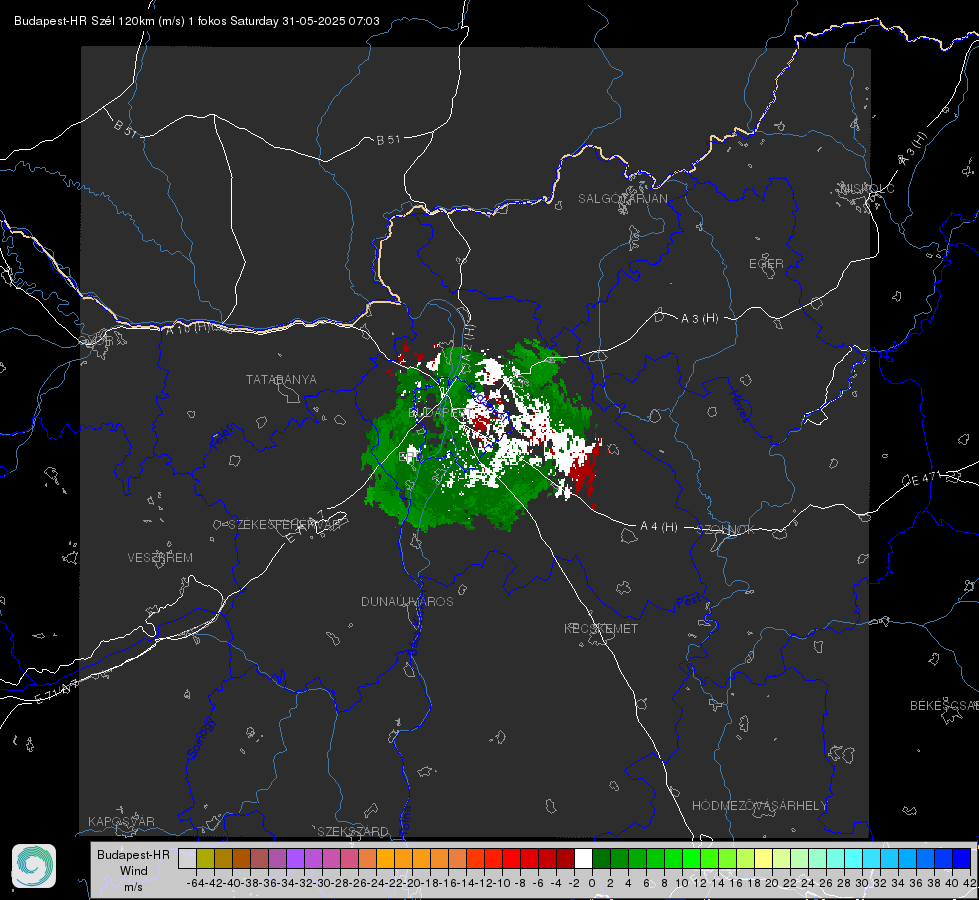This screenshot has height=900, width=979.
Task: Click the KAPOSVÁR city label
Action: [121, 821]
